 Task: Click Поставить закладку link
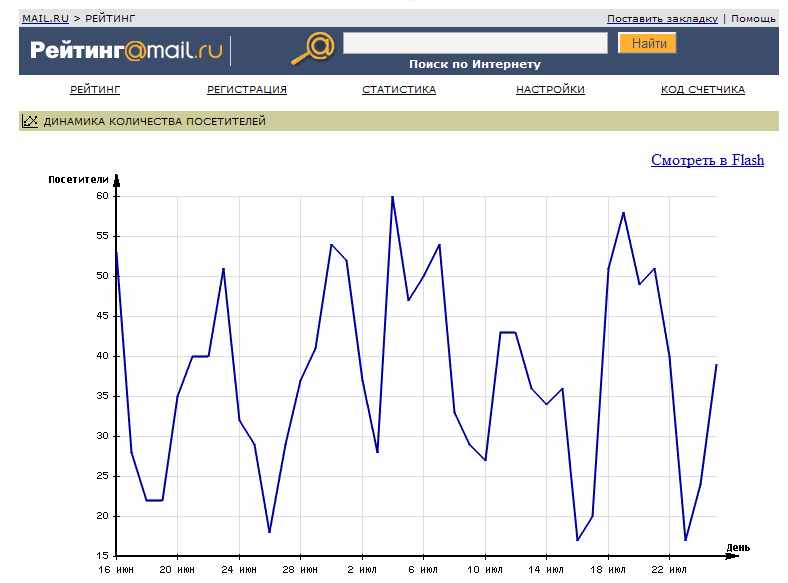[x=662, y=19]
